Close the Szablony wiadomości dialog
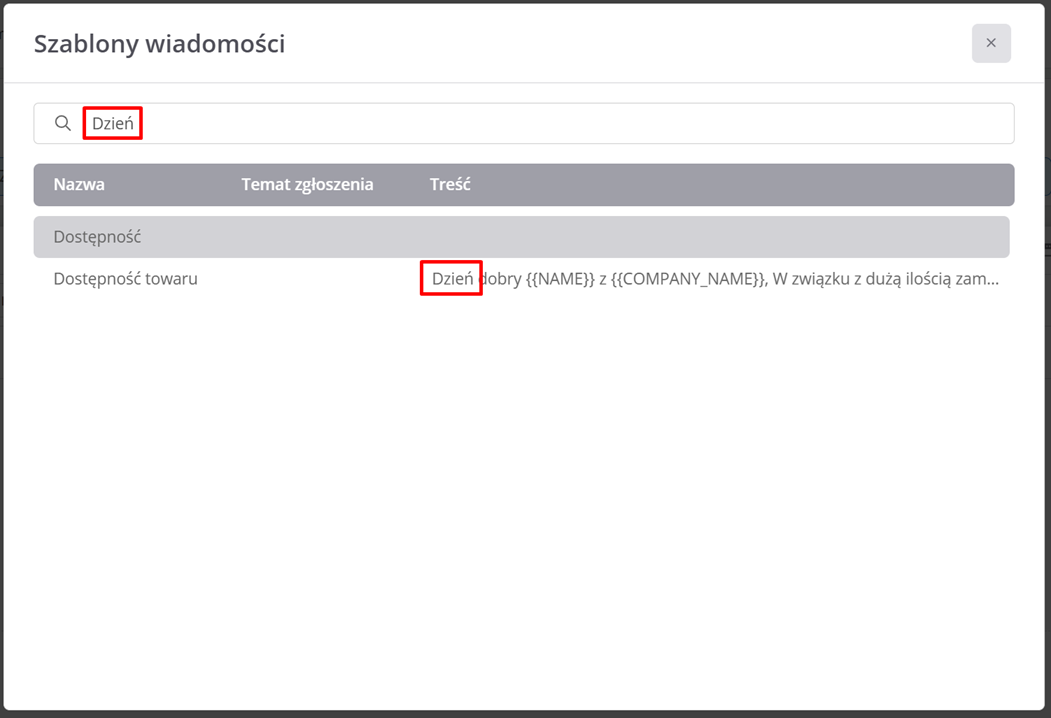1051x718 pixels. click(991, 43)
